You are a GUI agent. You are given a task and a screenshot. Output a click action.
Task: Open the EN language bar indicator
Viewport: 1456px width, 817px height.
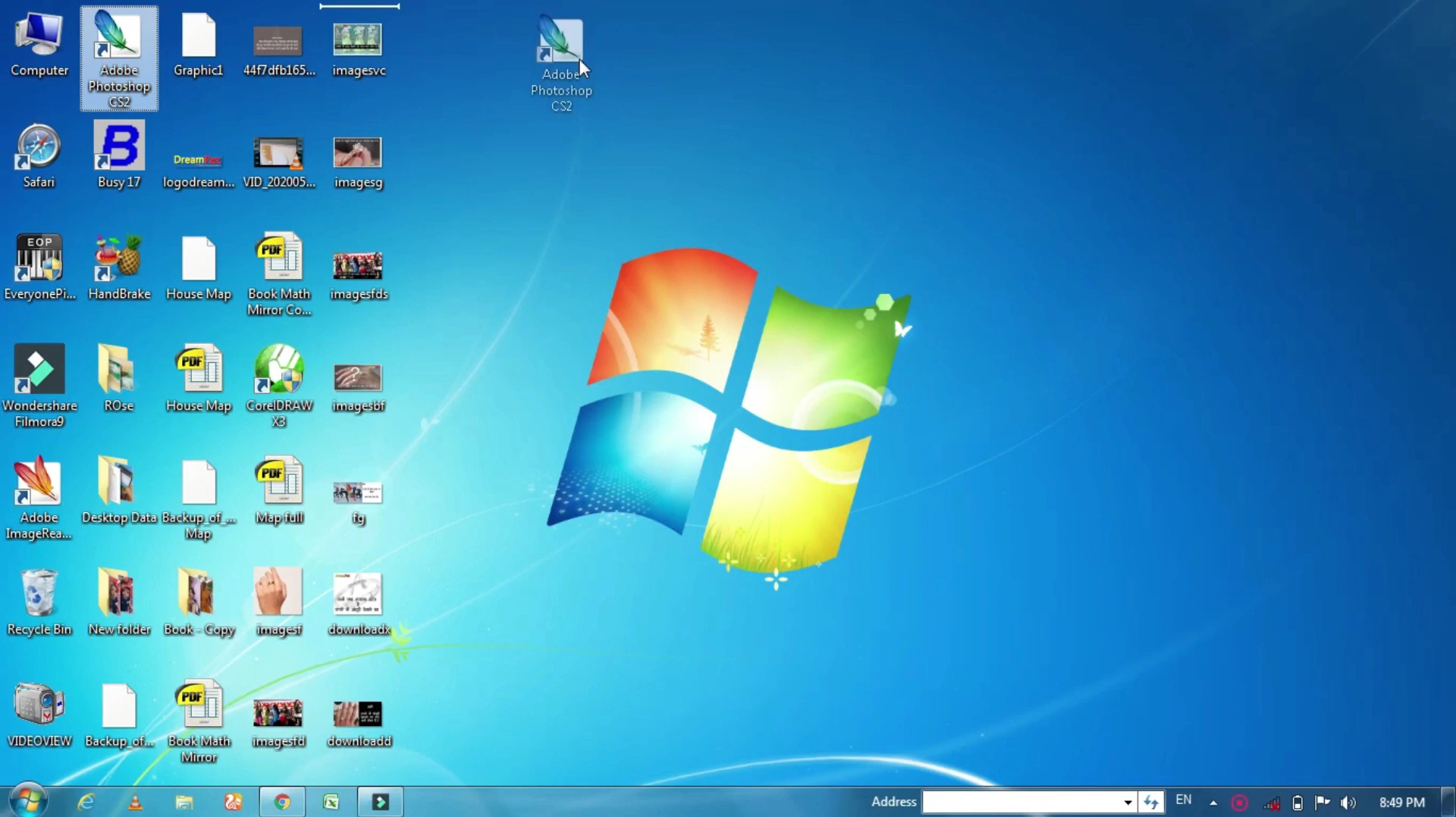tap(1183, 800)
